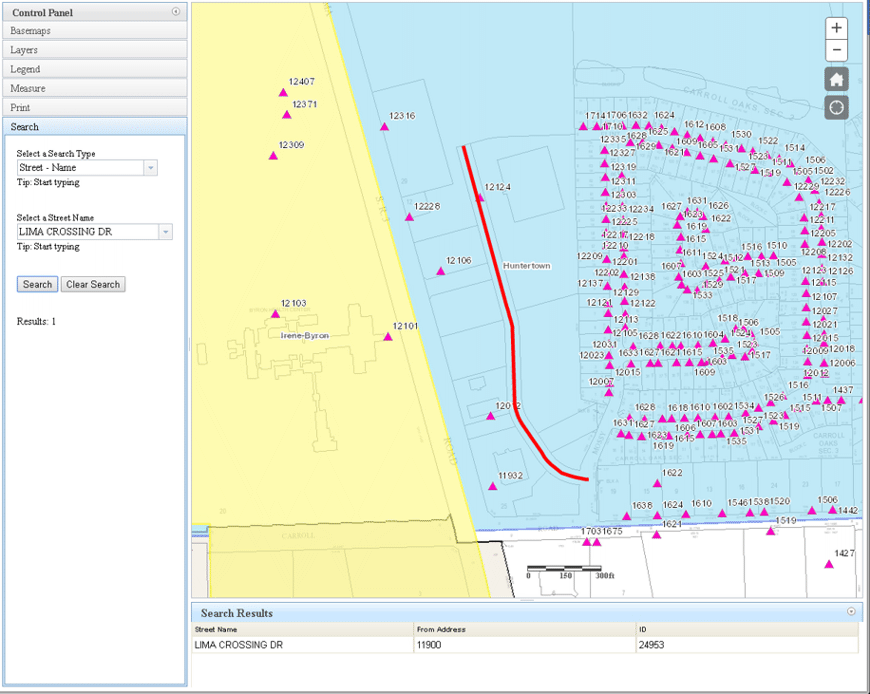Select the address marker labeled 1427
Viewport: 870px width, 694px height.
click(829, 564)
